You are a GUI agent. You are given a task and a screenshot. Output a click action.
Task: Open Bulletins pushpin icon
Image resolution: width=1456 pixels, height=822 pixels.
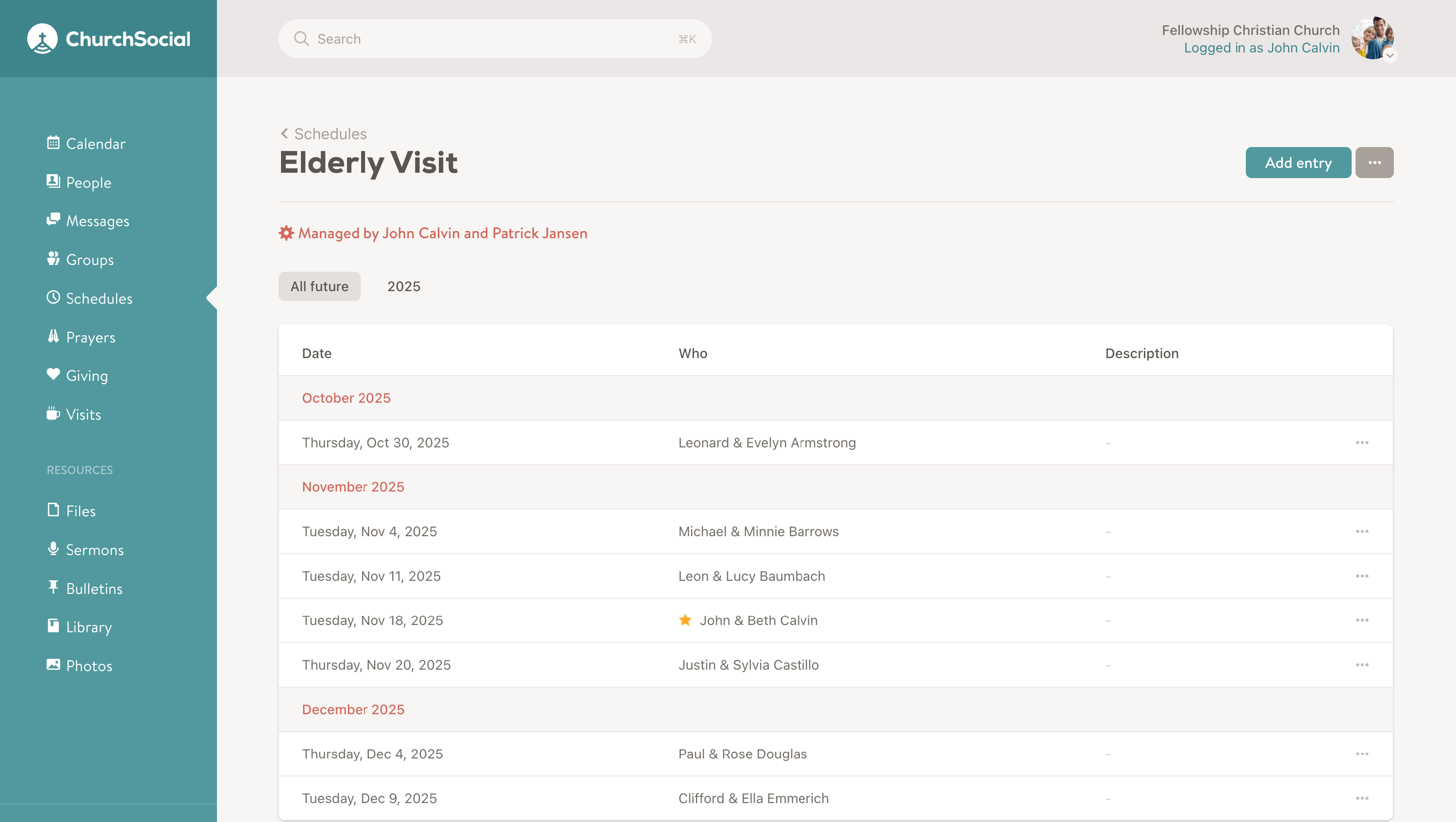coord(53,588)
